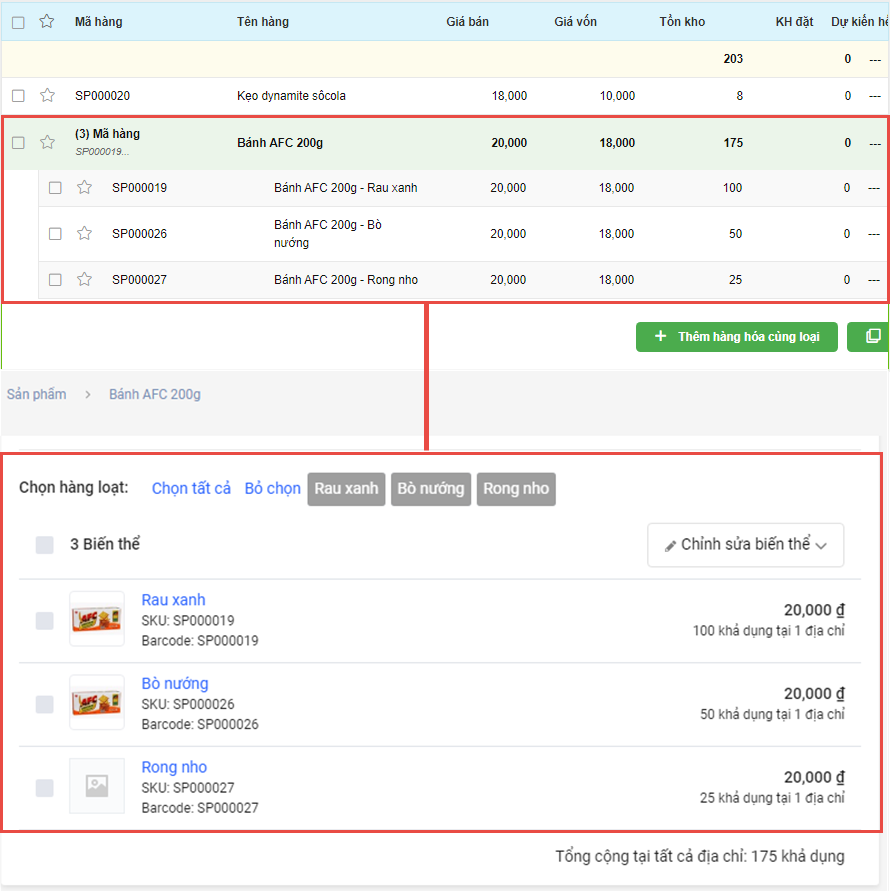Click star icon for Bánh AFC 200g group

[47, 143]
